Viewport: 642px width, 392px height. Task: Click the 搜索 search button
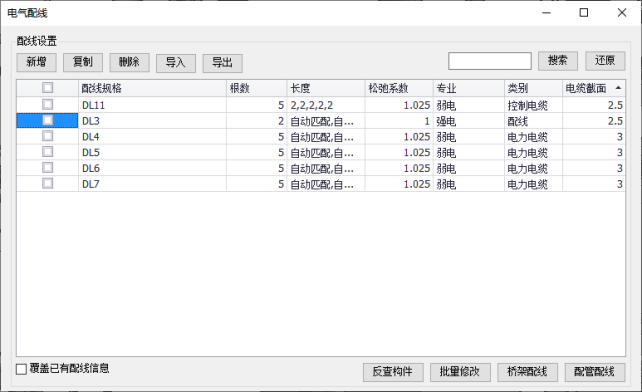point(558,61)
